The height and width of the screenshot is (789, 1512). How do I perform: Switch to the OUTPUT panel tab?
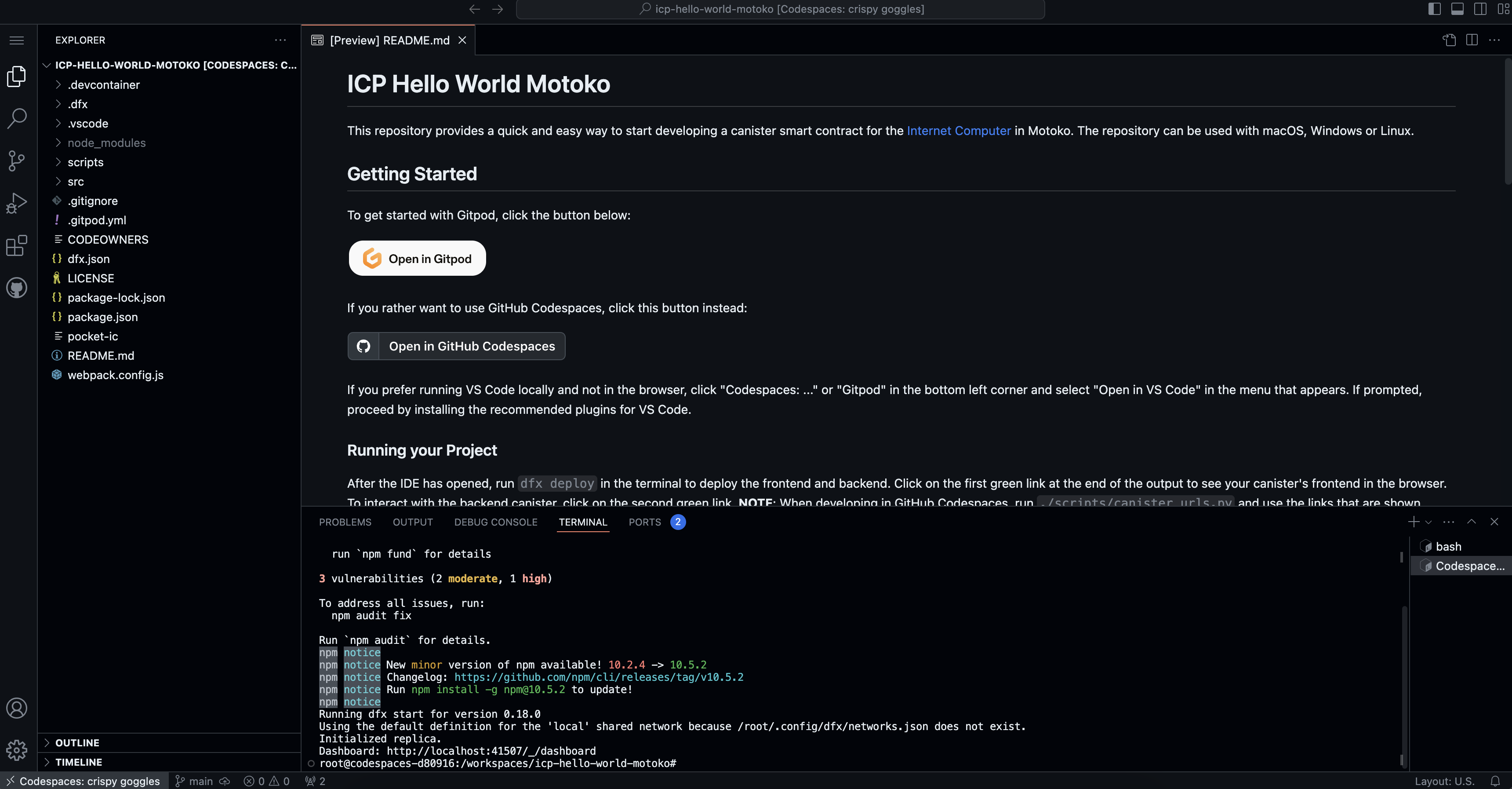pos(413,522)
